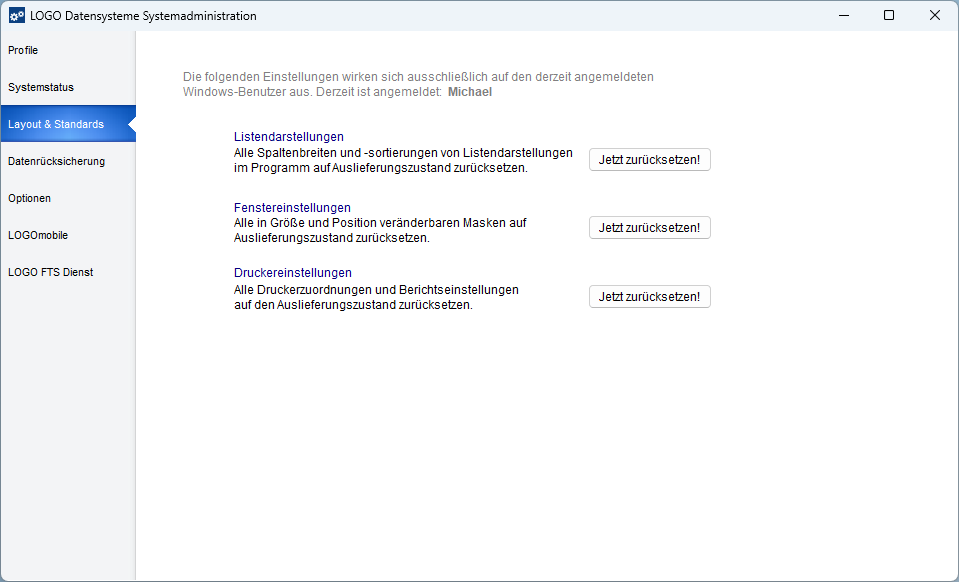This screenshot has height=582, width=959.
Task: Go to Datenrücksicherung section
Action: tap(67, 161)
